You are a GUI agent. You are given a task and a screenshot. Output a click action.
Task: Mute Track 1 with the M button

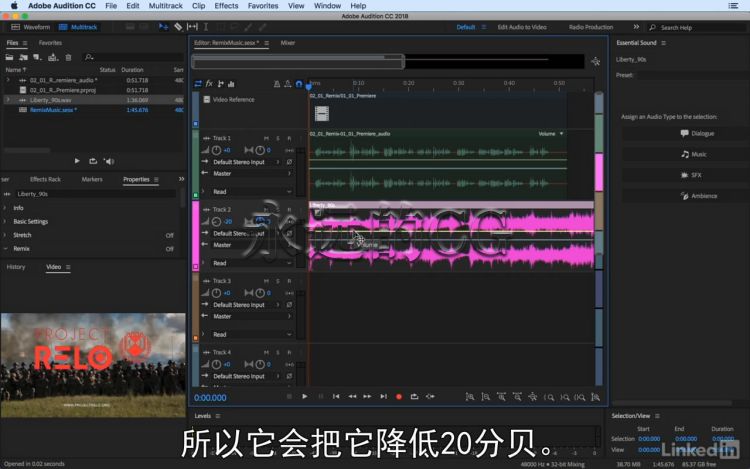(x=266, y=138)
